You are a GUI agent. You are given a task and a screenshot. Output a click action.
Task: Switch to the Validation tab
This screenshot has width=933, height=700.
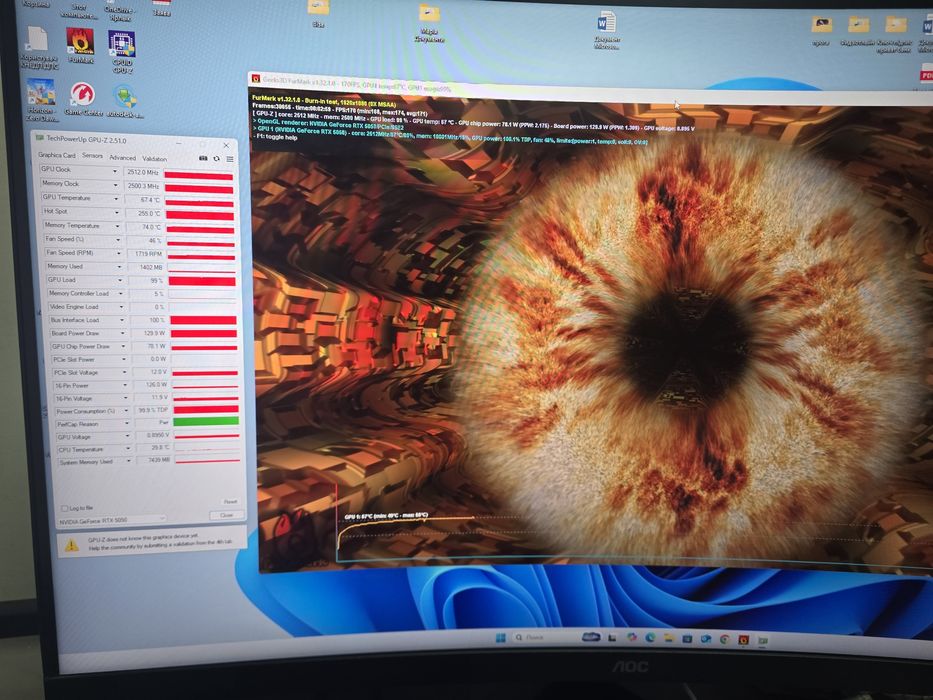(154, 159)
